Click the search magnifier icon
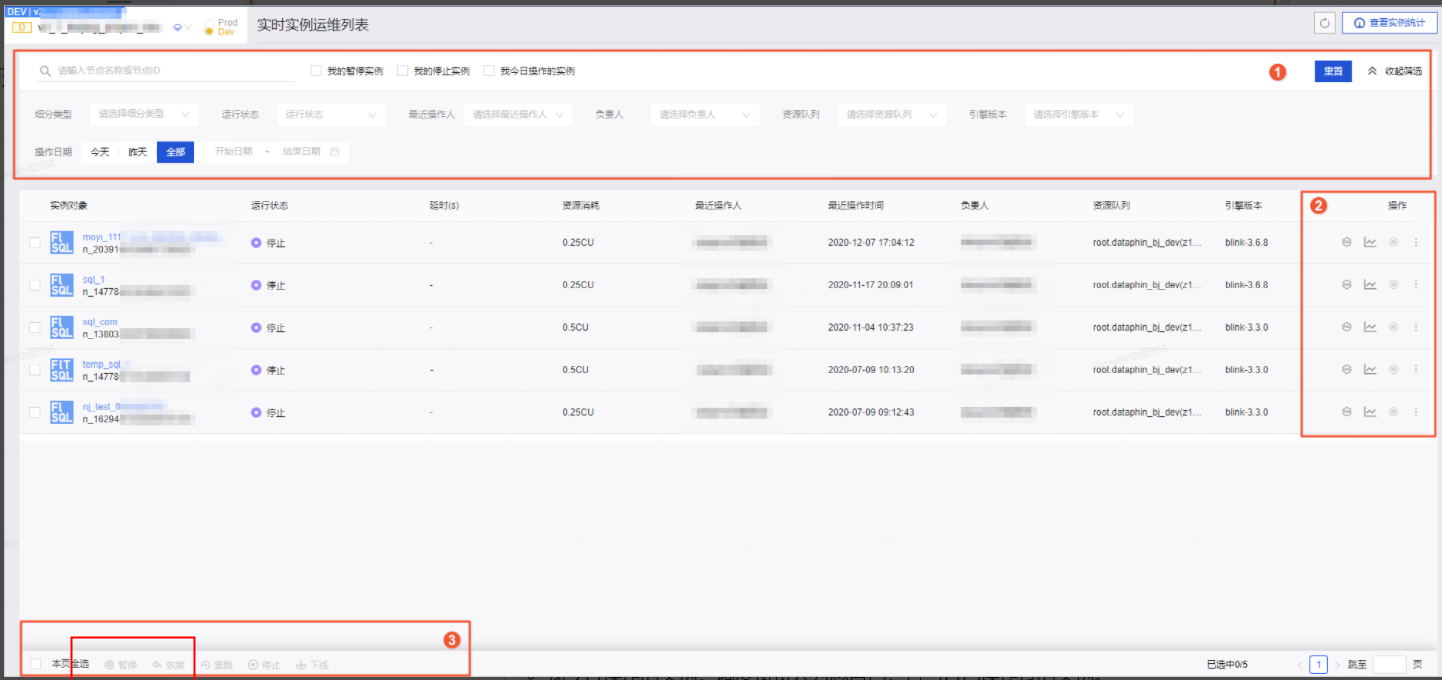1442x680 pixels. tap(45, 71)
